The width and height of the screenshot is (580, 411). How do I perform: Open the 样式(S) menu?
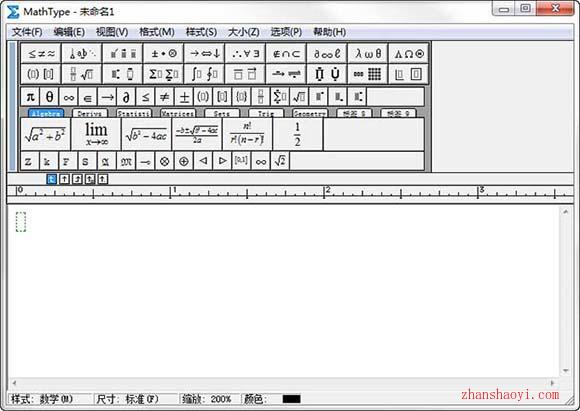tap(201, 32)
